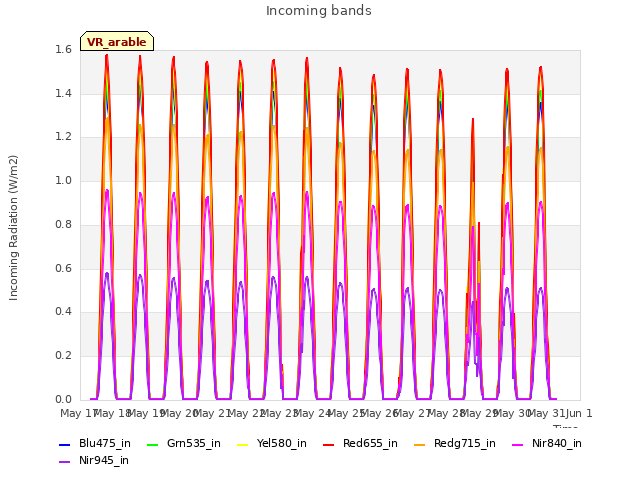
Task: Click the red Red655_in legend color marker
Action: click(329, 444)
